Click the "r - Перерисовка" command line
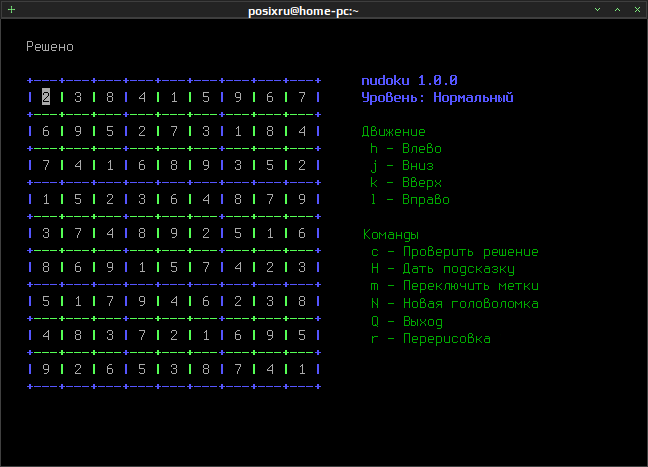This screenshot has width=648, height=467. click(x=431, y=338)
